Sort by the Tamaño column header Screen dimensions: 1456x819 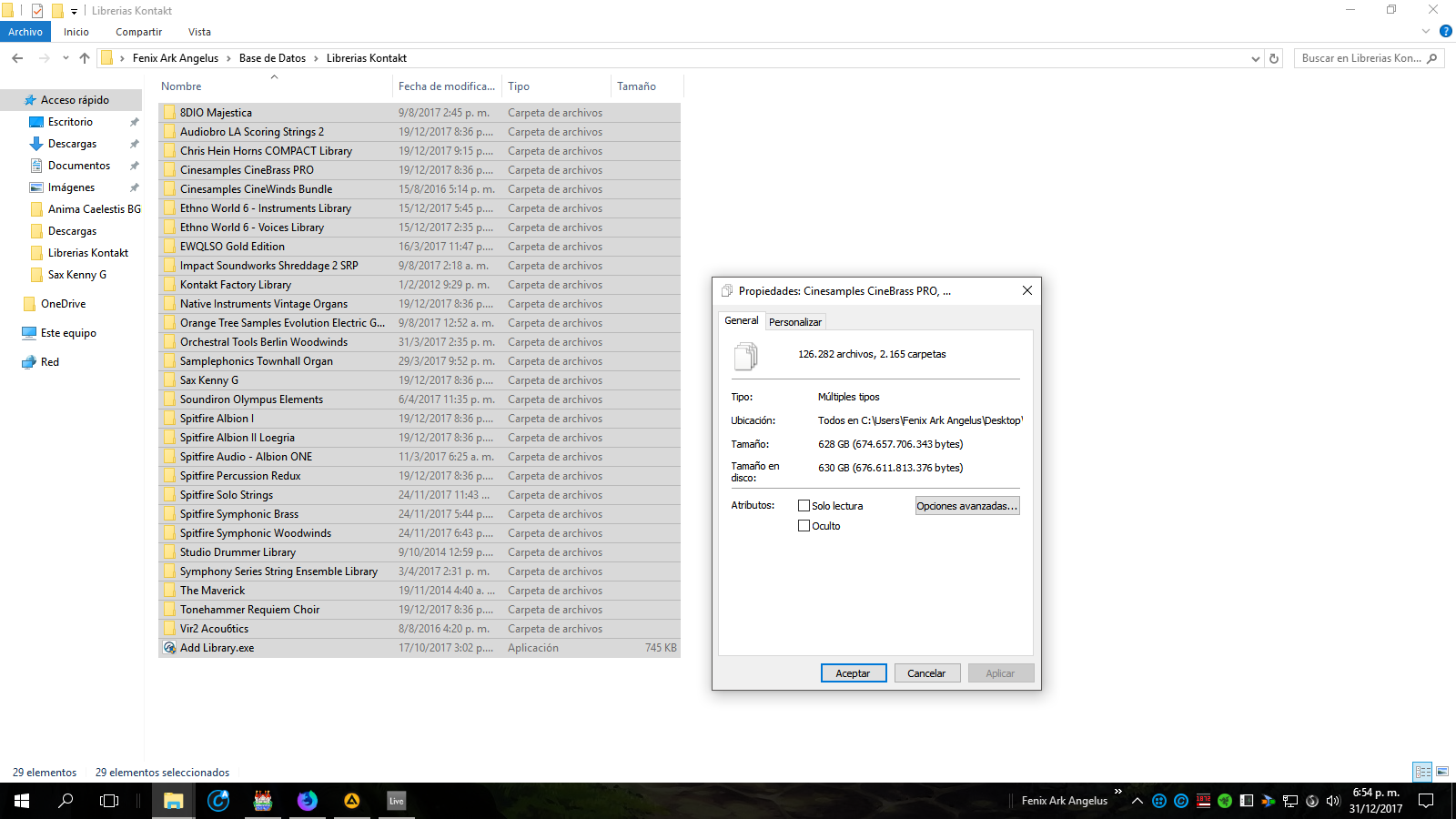[646, 86]
